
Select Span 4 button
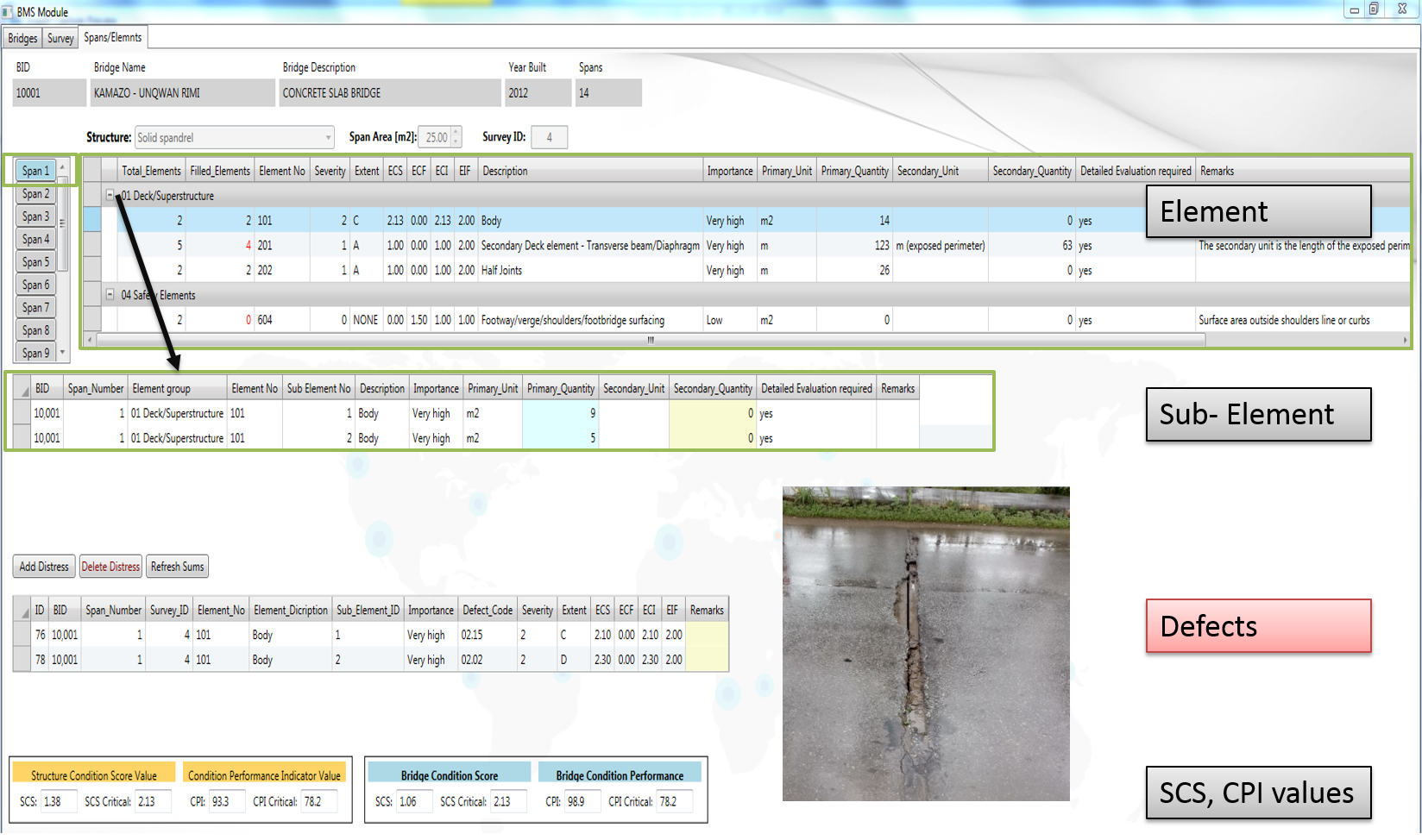click(x=35, y=240)
